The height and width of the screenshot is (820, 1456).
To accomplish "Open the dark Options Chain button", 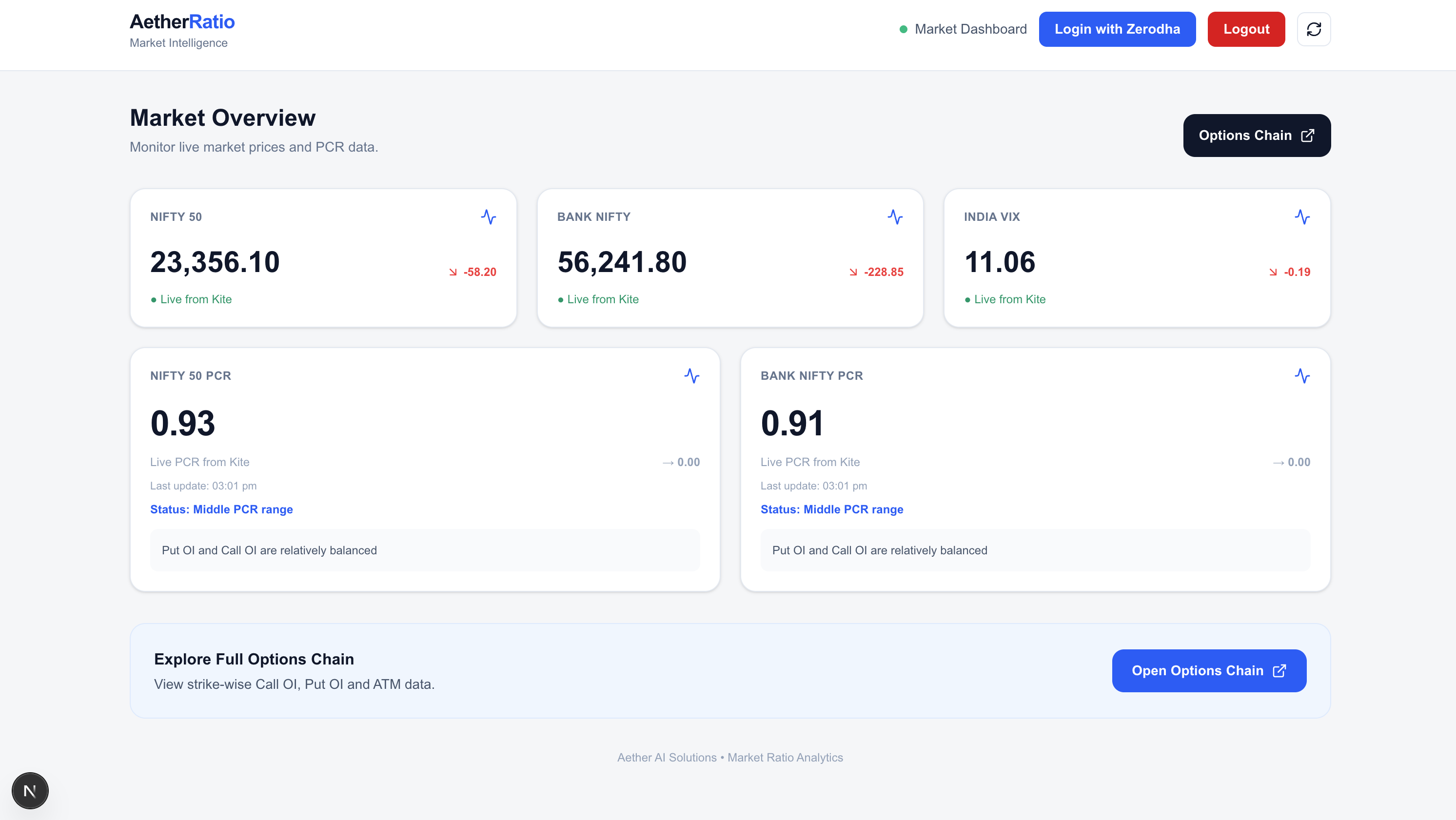I will click(1257, 136).
